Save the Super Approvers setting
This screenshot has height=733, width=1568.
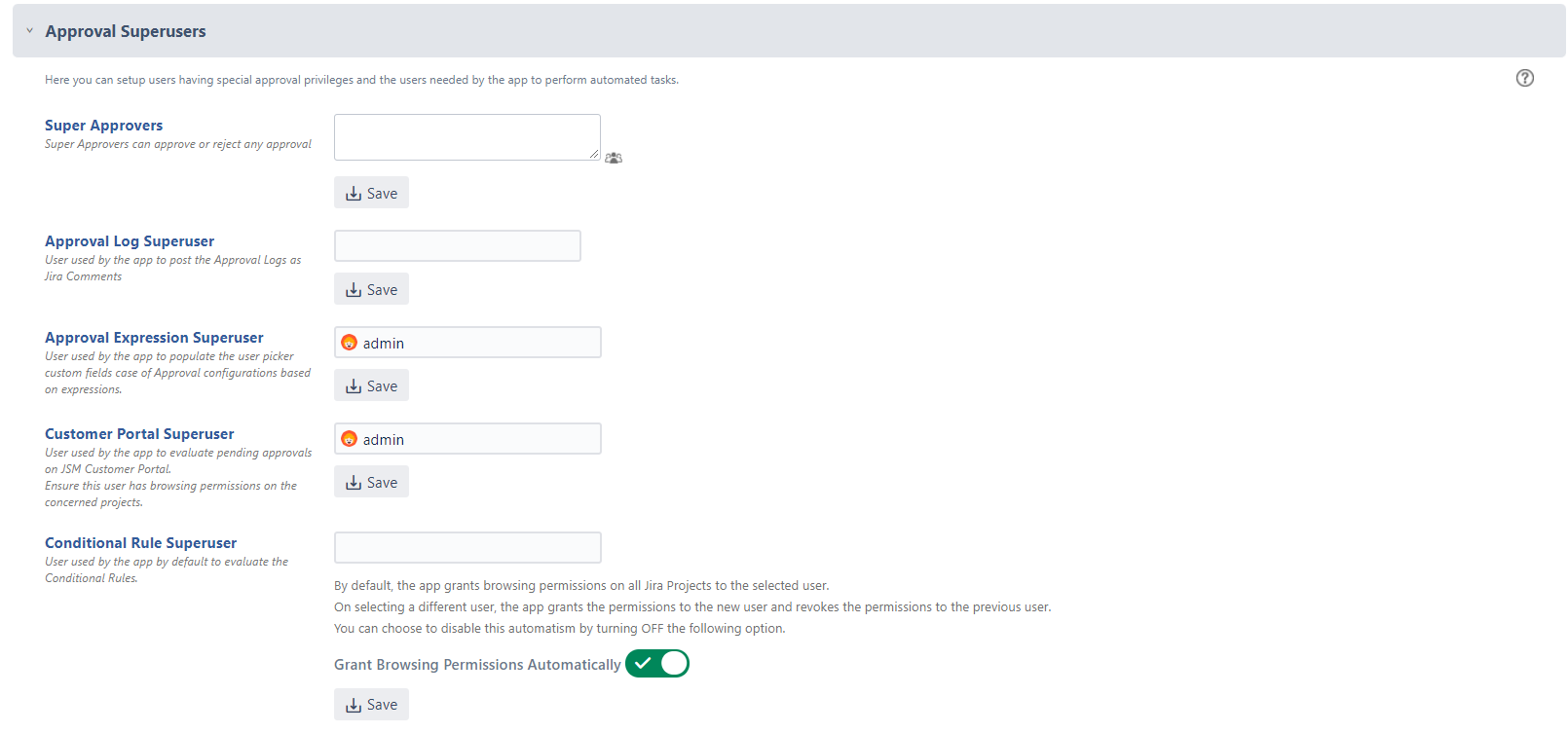[371, 193]
